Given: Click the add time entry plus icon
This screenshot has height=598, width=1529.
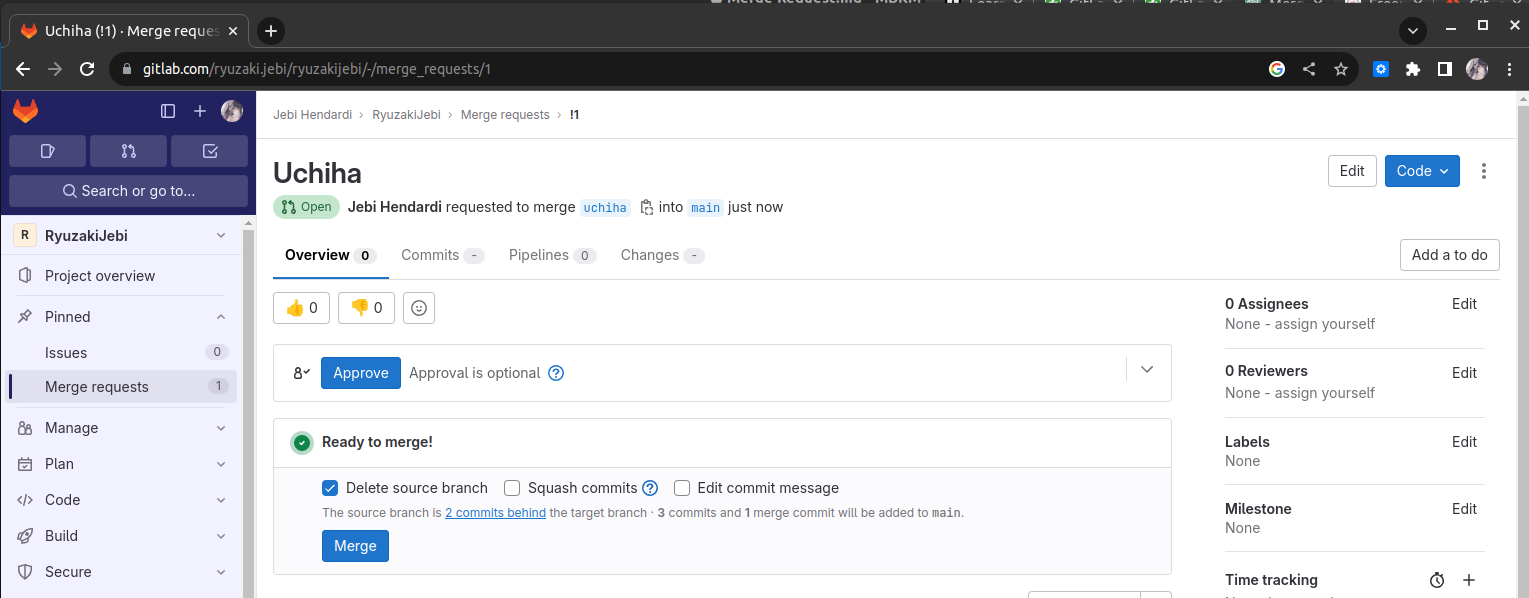Looking at the screenshot, I should point(1469,580).
